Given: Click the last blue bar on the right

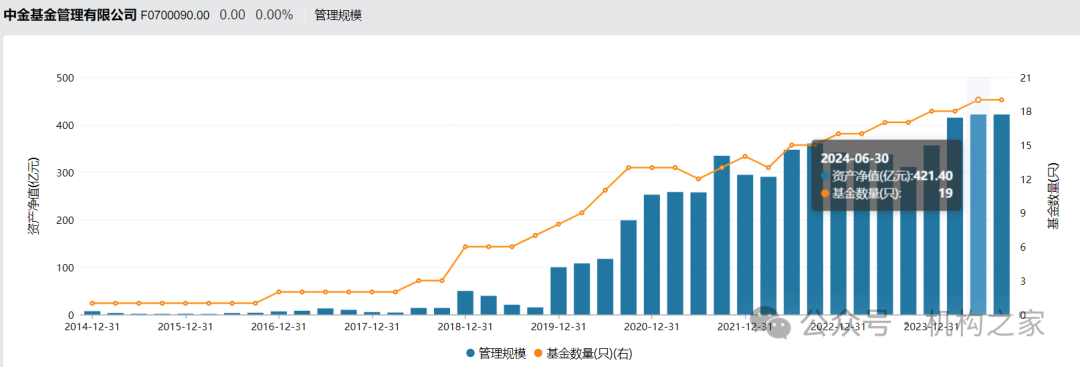Looking at the screenshot, I should pyautogui.click(x=1001, y=214).
